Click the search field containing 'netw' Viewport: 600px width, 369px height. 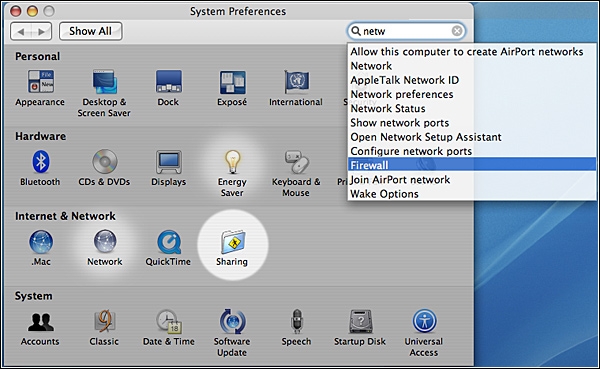(x=406, y=31)
